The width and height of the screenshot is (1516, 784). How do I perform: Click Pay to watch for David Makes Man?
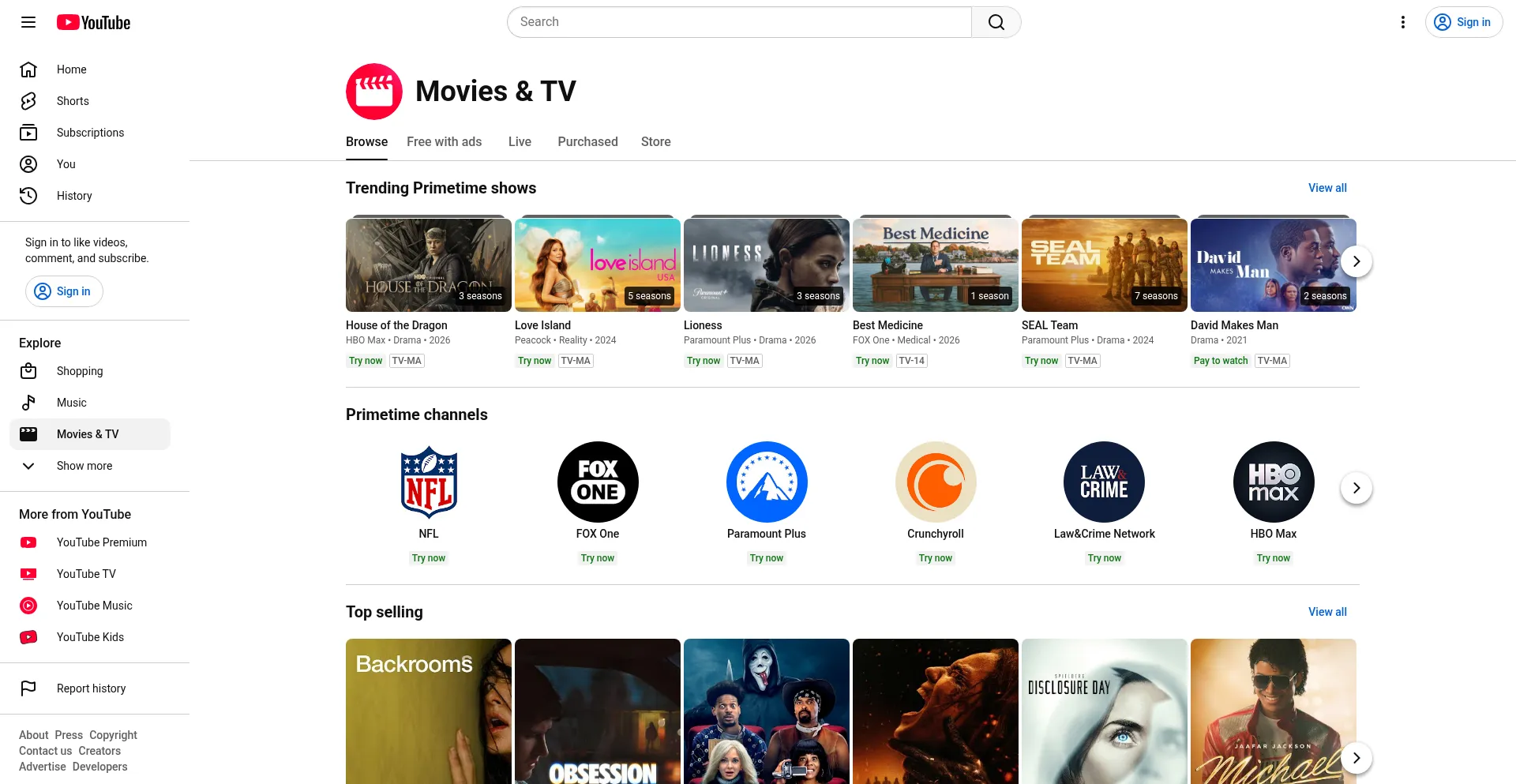1221,361
